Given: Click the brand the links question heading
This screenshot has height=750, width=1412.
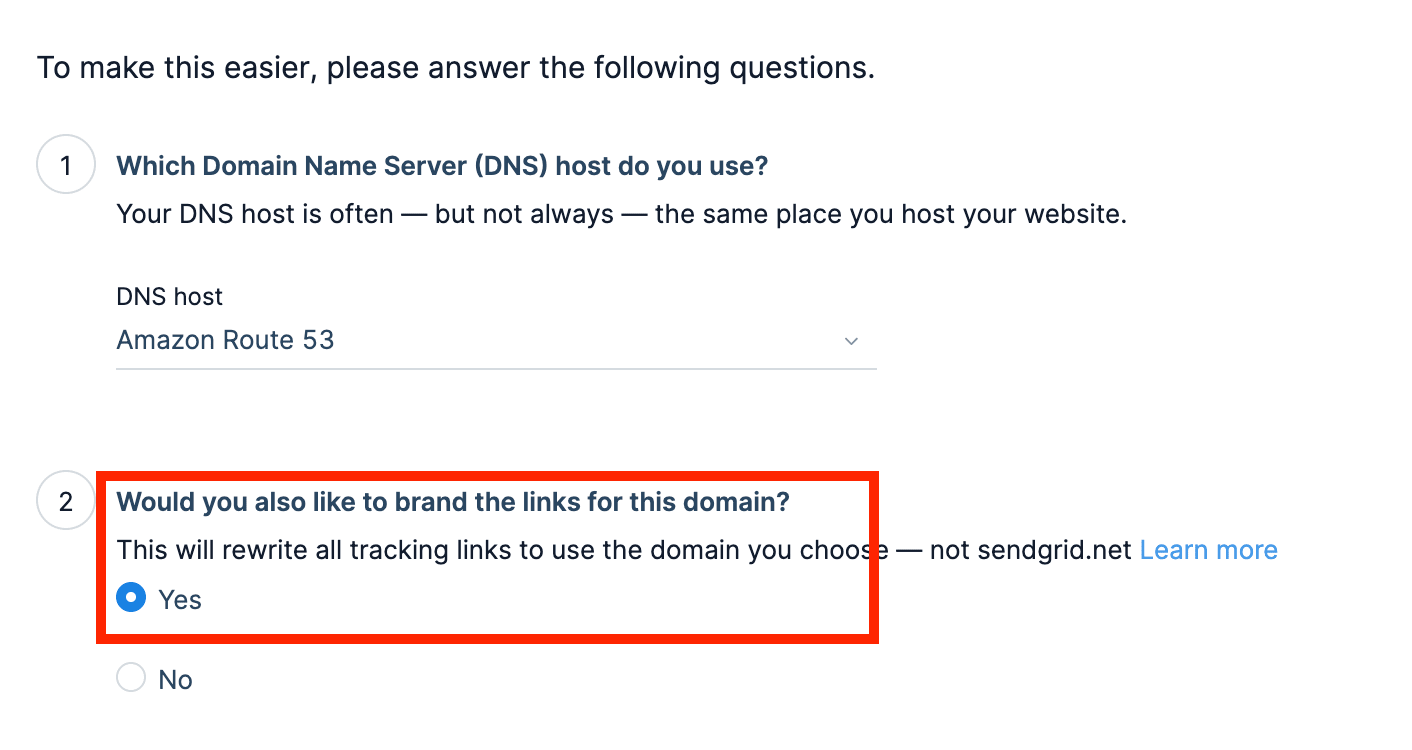Looking at the screenshot, I should [x=453, y=501].
